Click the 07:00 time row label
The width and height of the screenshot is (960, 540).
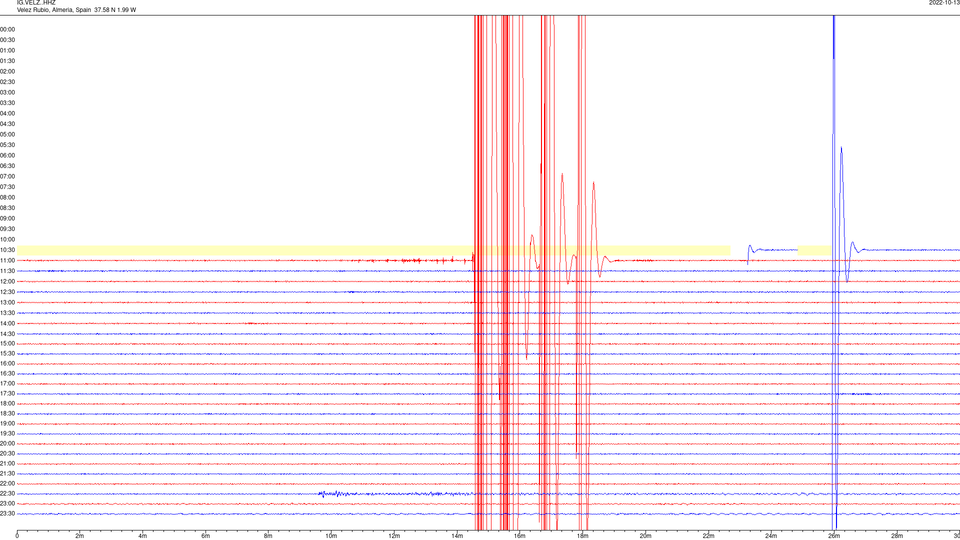pyautogui.click(x=7, y=176)
